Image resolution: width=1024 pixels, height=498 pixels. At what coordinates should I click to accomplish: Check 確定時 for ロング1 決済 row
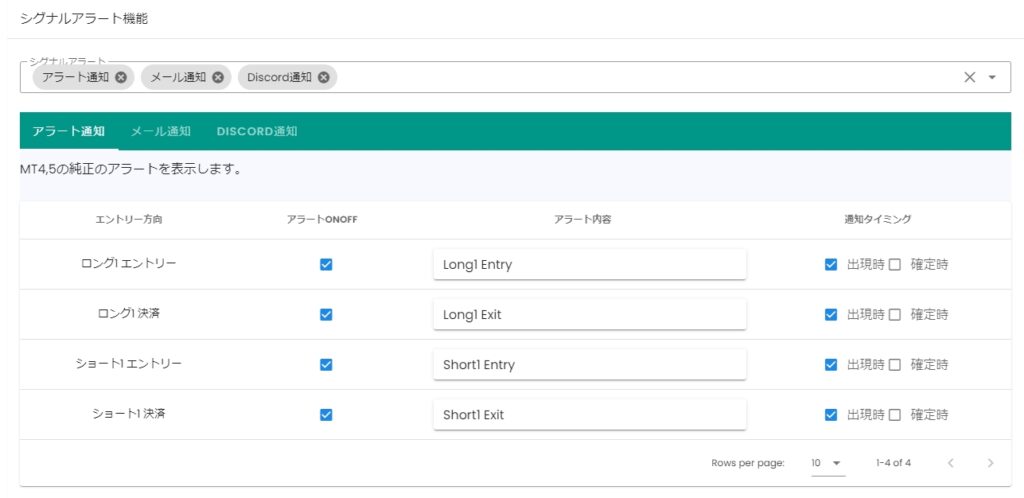[895, 315]
